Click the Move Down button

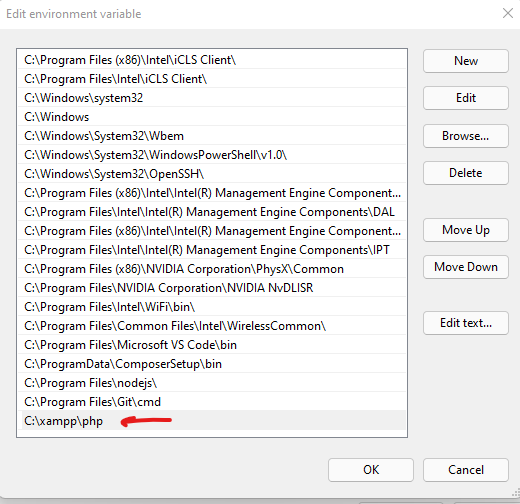(466, 267)
